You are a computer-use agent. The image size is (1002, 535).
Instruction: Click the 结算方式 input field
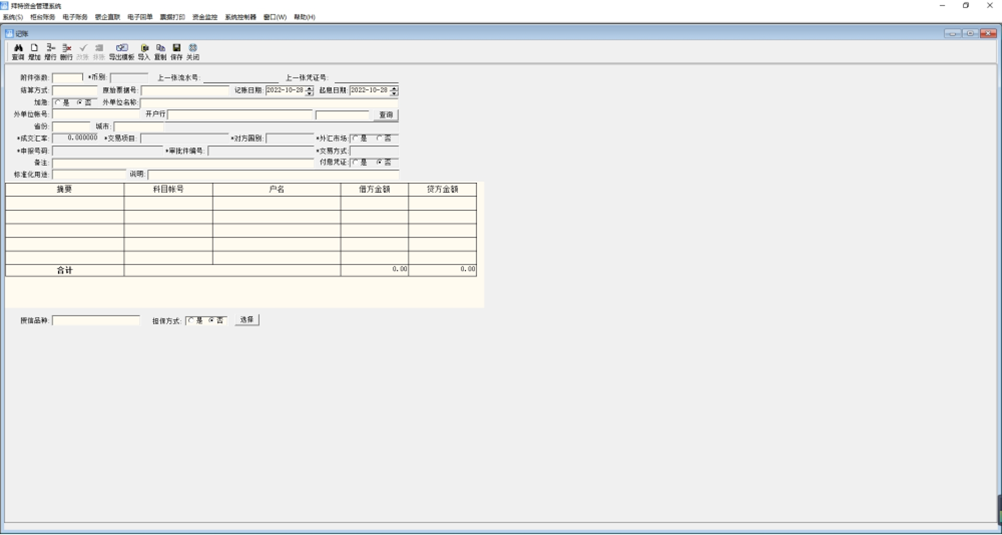click(75, 90)
